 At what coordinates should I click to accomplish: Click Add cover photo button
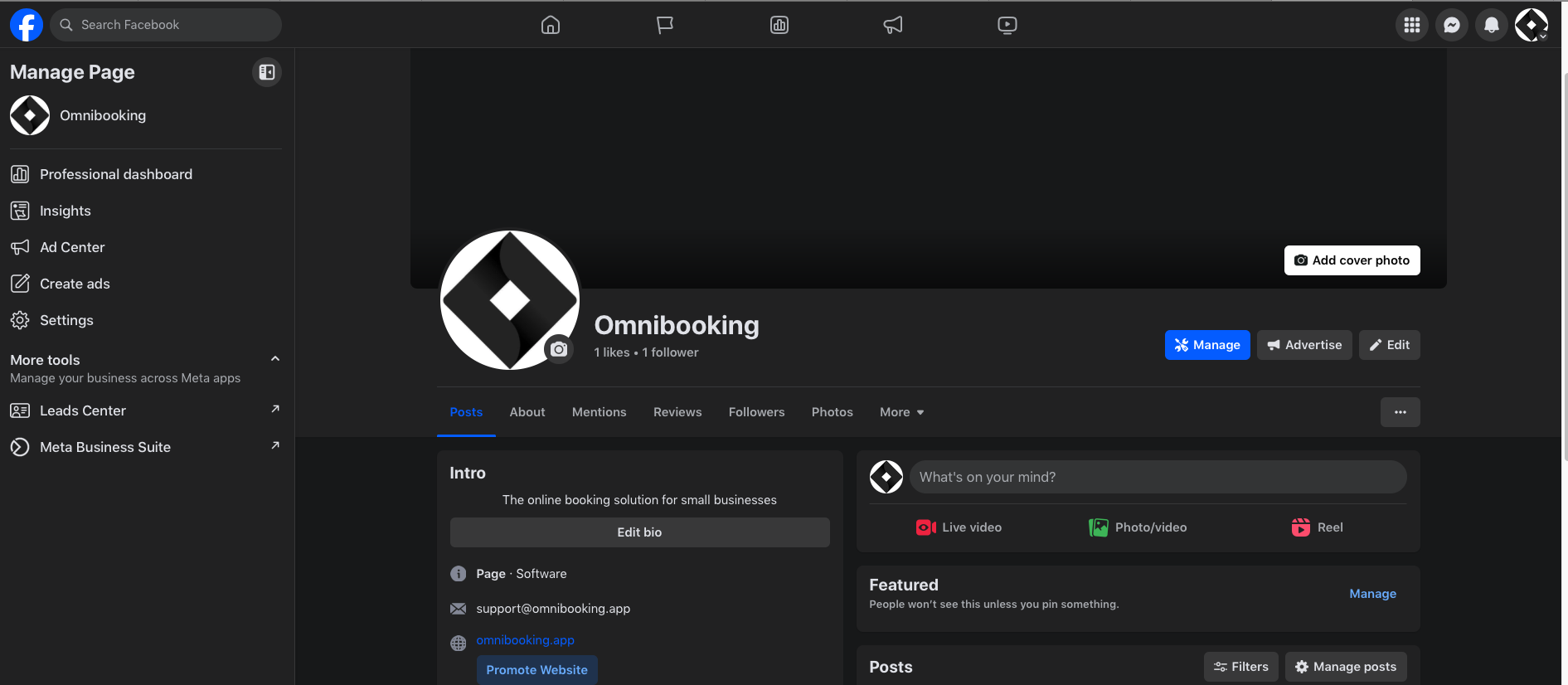point(1352,260)
